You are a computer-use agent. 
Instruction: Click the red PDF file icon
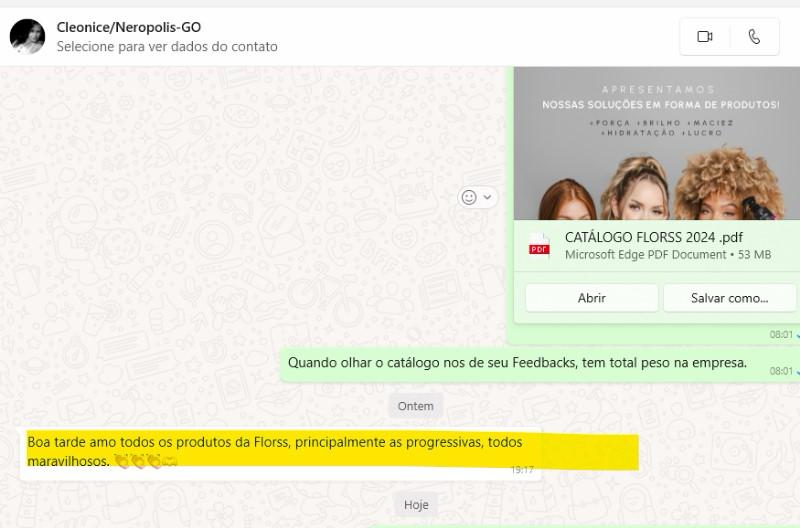pos(539,246)
